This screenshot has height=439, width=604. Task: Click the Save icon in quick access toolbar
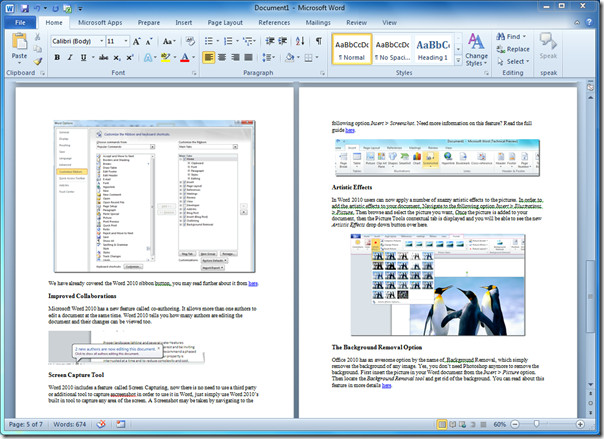[x=25, y=8]
